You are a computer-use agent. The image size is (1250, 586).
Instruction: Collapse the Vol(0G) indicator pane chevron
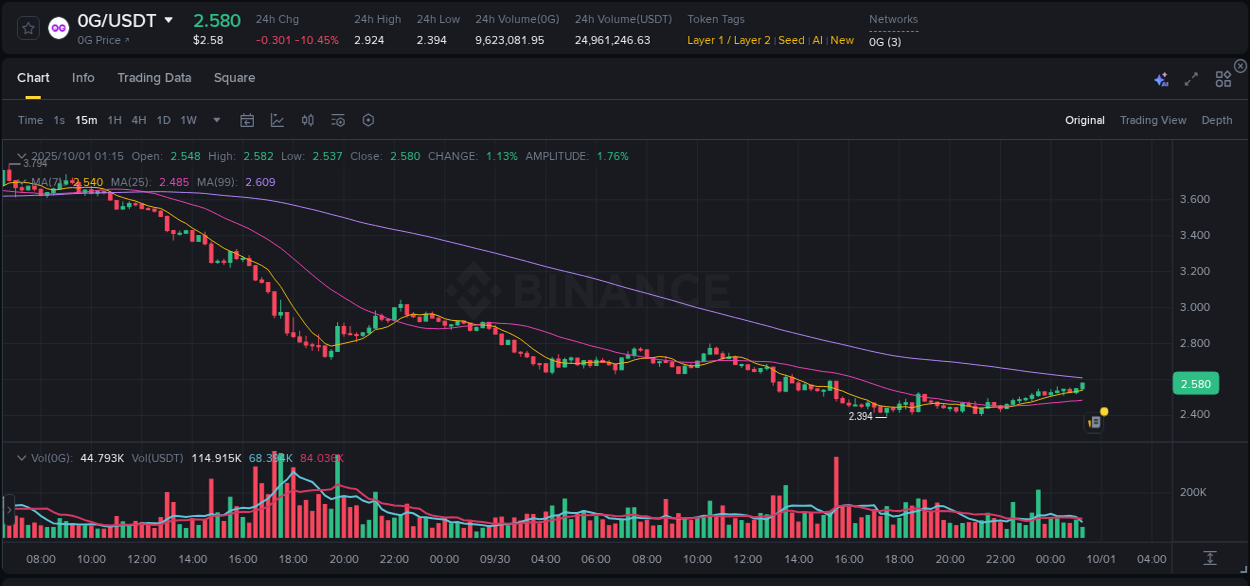point(22,457)
